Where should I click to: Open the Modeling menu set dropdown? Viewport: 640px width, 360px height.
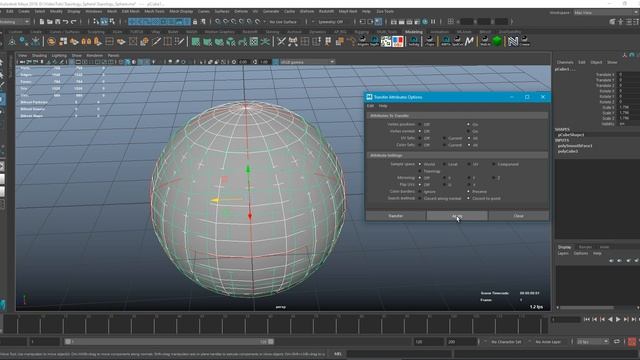click(15, 22)
